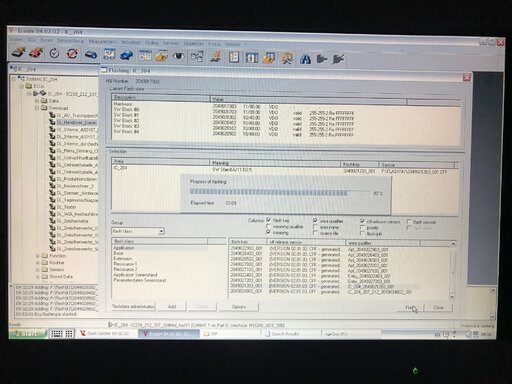Click the lightning flash icon in toolbar
Screen dimensions: 512x384
tap(216, 57)
